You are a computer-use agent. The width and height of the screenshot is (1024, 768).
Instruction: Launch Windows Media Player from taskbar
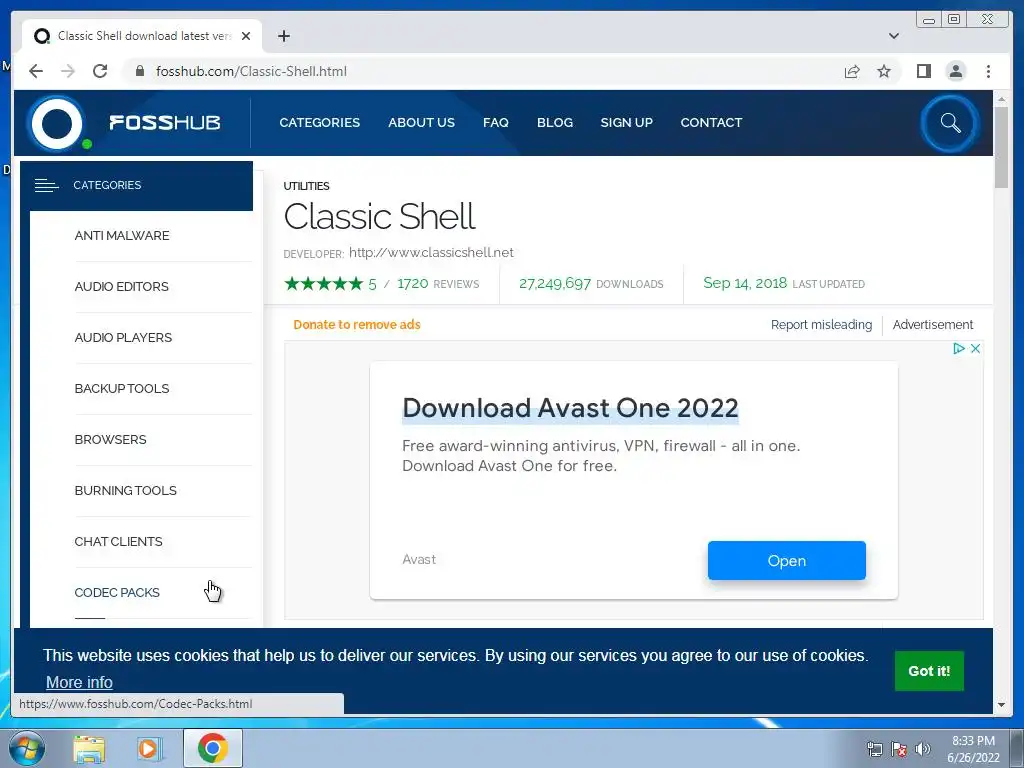(x=149, y=748)
